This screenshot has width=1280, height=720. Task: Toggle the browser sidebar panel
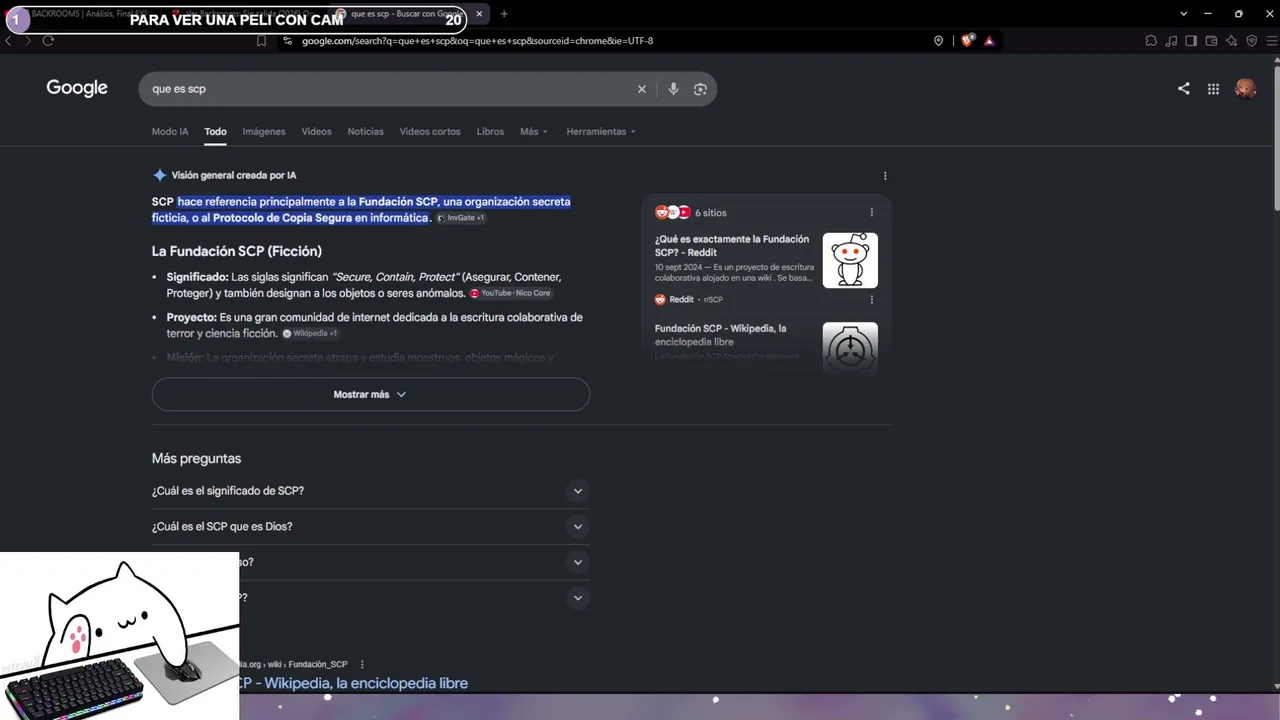tap(1191, 41)
